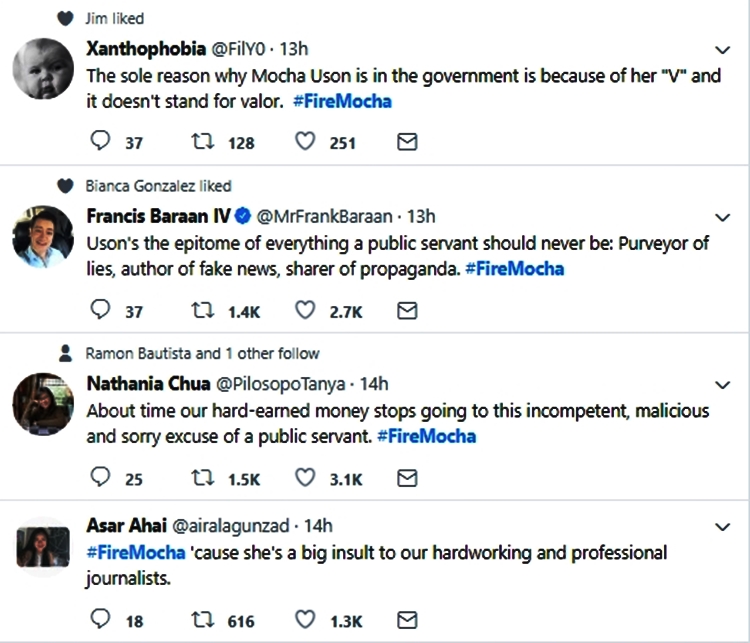The image size is (750, 643).
Task: Reply to Asar Ahai's tweet
Action: click(100, 620)
